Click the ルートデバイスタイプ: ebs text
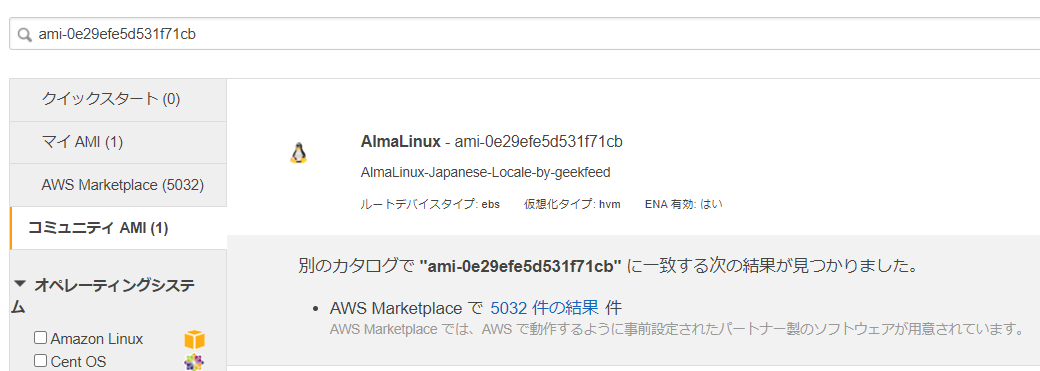 (x=430, y=204)
